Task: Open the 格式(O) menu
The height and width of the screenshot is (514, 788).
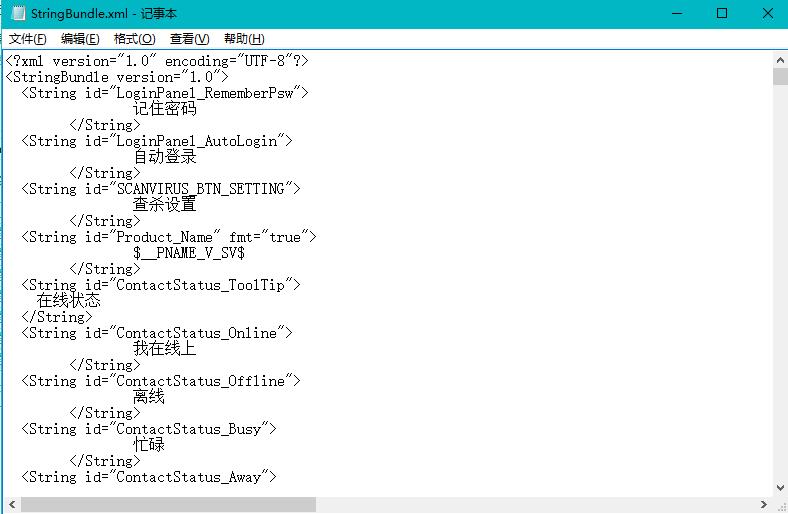Action: [134, 39]
